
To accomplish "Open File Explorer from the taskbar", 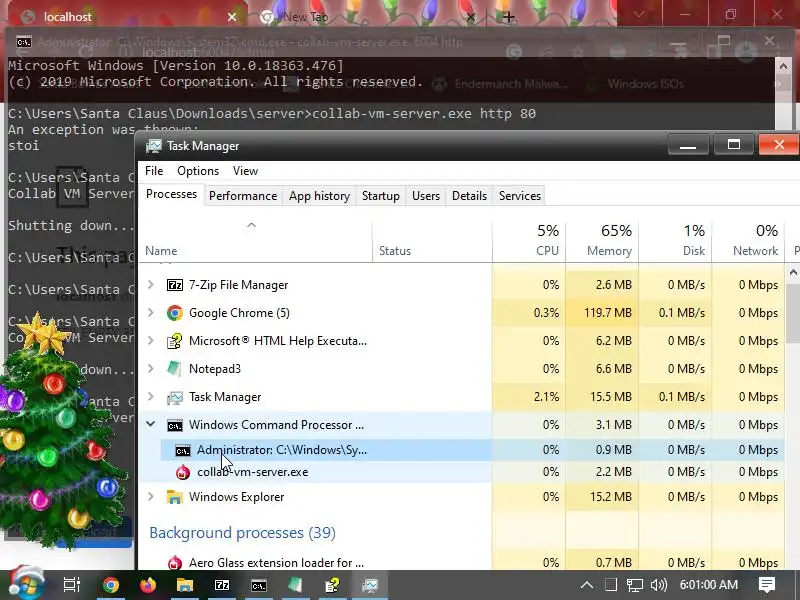I will pyautogui.click(x=185, y=585).
